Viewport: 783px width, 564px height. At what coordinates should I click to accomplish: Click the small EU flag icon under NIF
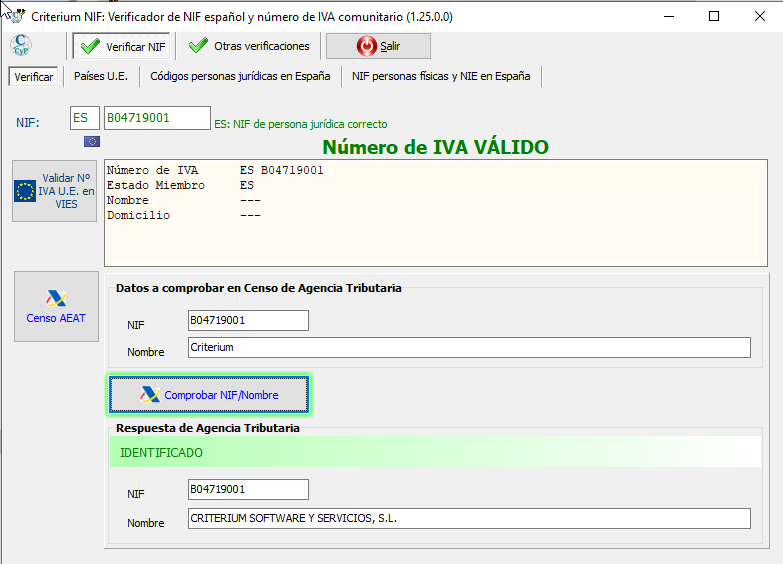point(92,142)
